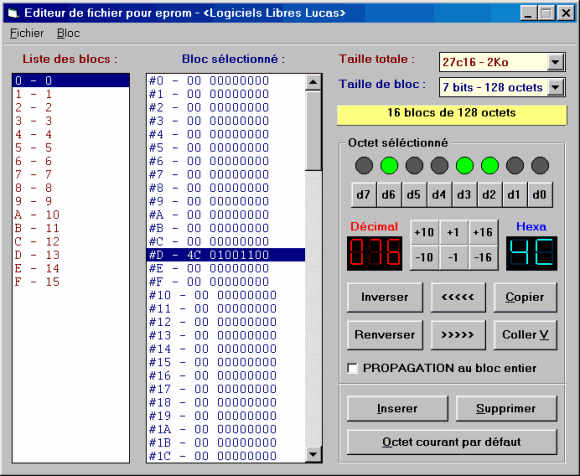Toggle bit d7 button
Image resolution: width=580 pixels, height=476 pixels.
point(363,195)
